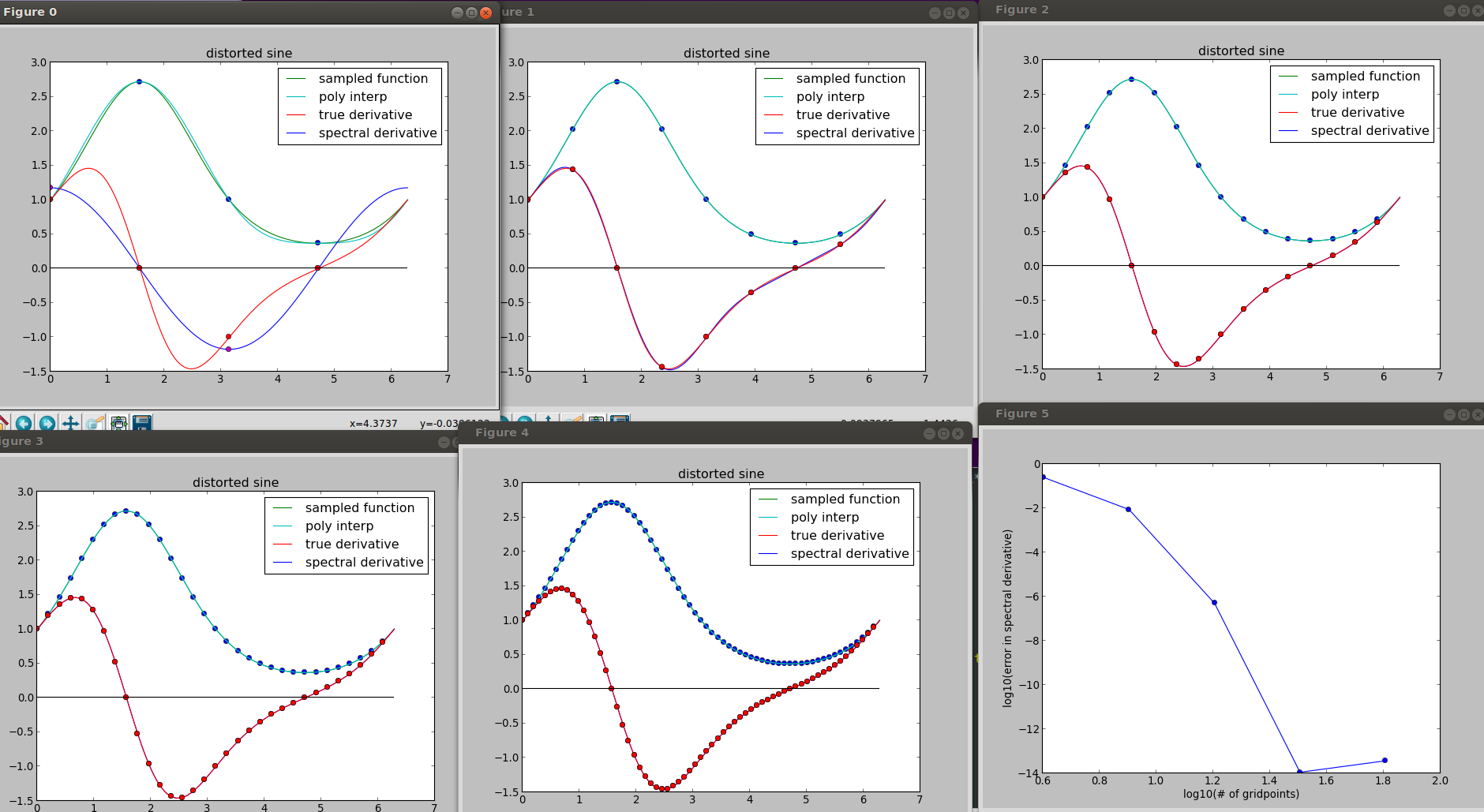Maximize the Figure 0 window
This screenshot has height=812, width=1484.
[x=471, y=12]
